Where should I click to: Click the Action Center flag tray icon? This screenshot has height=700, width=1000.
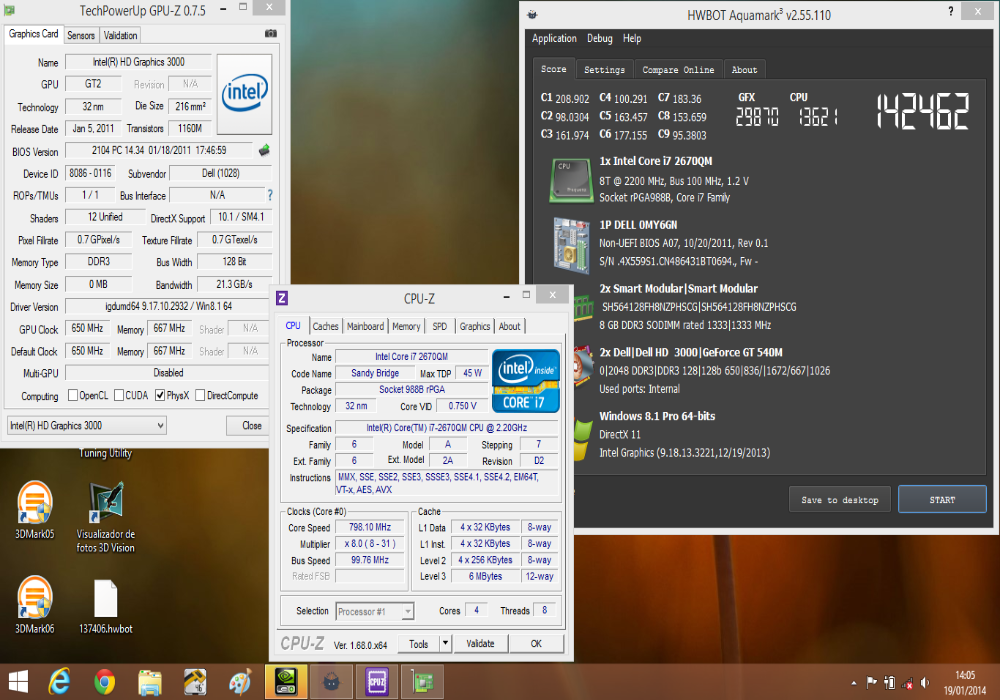pos(871,683)
